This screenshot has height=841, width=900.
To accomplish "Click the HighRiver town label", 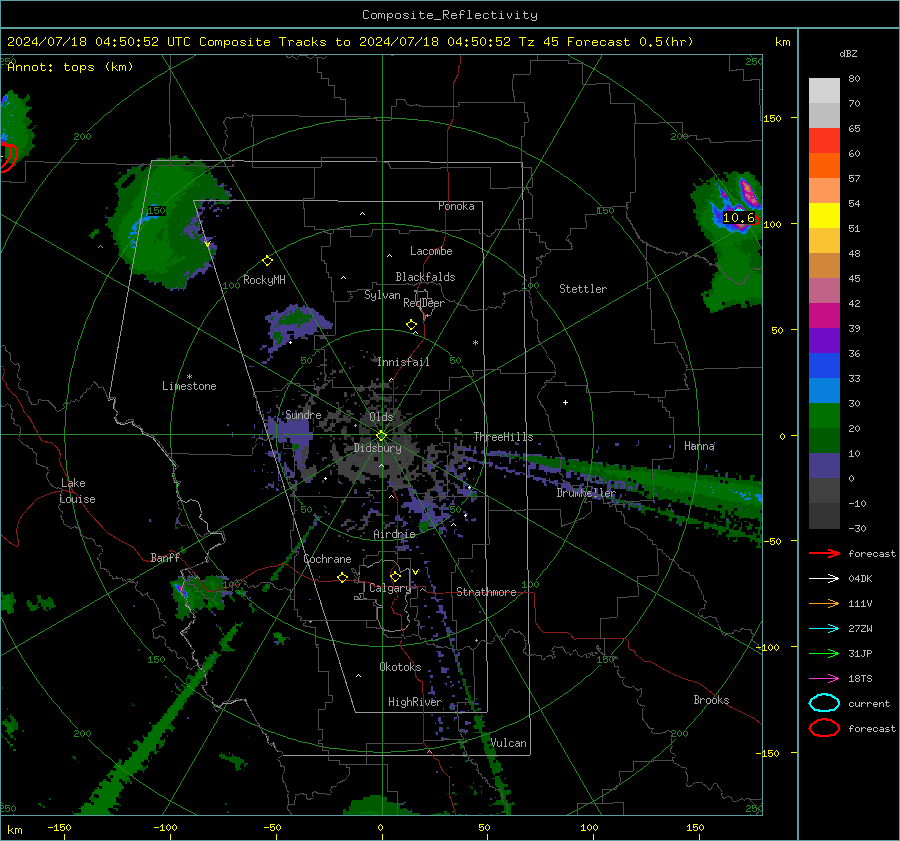I will point(414,702).
